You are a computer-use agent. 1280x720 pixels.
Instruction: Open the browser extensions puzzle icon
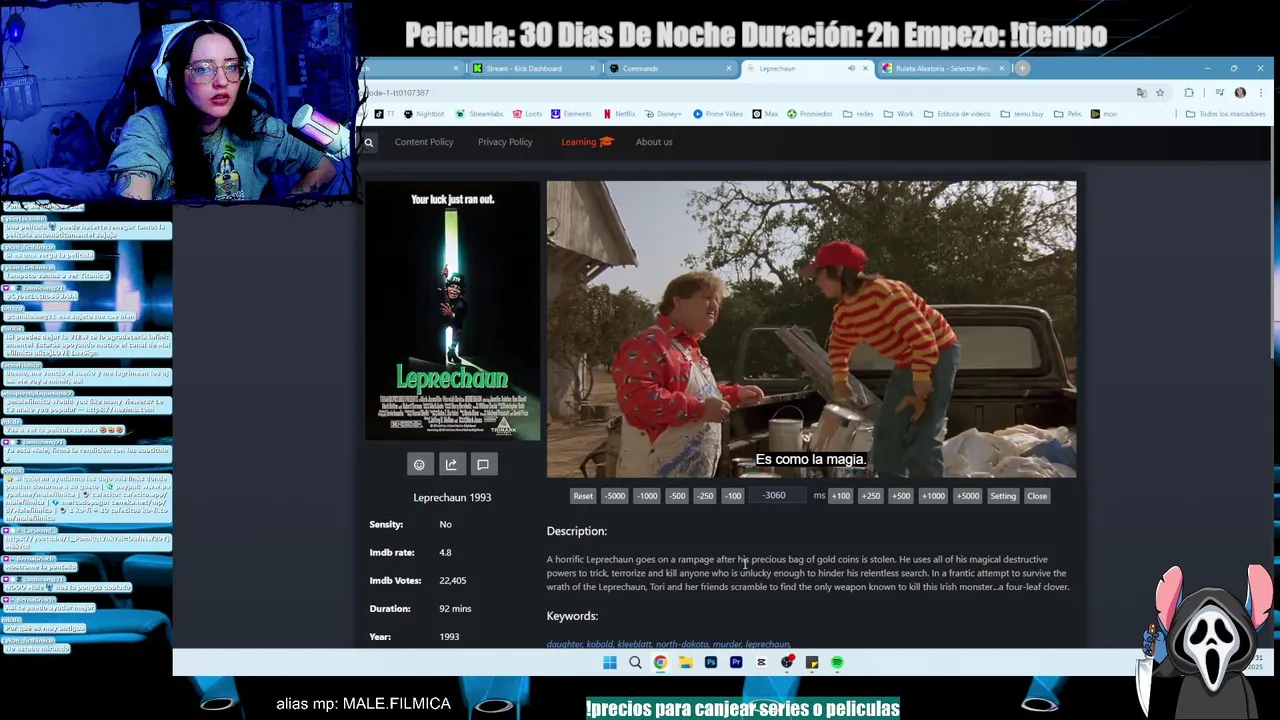(1189, 93)
